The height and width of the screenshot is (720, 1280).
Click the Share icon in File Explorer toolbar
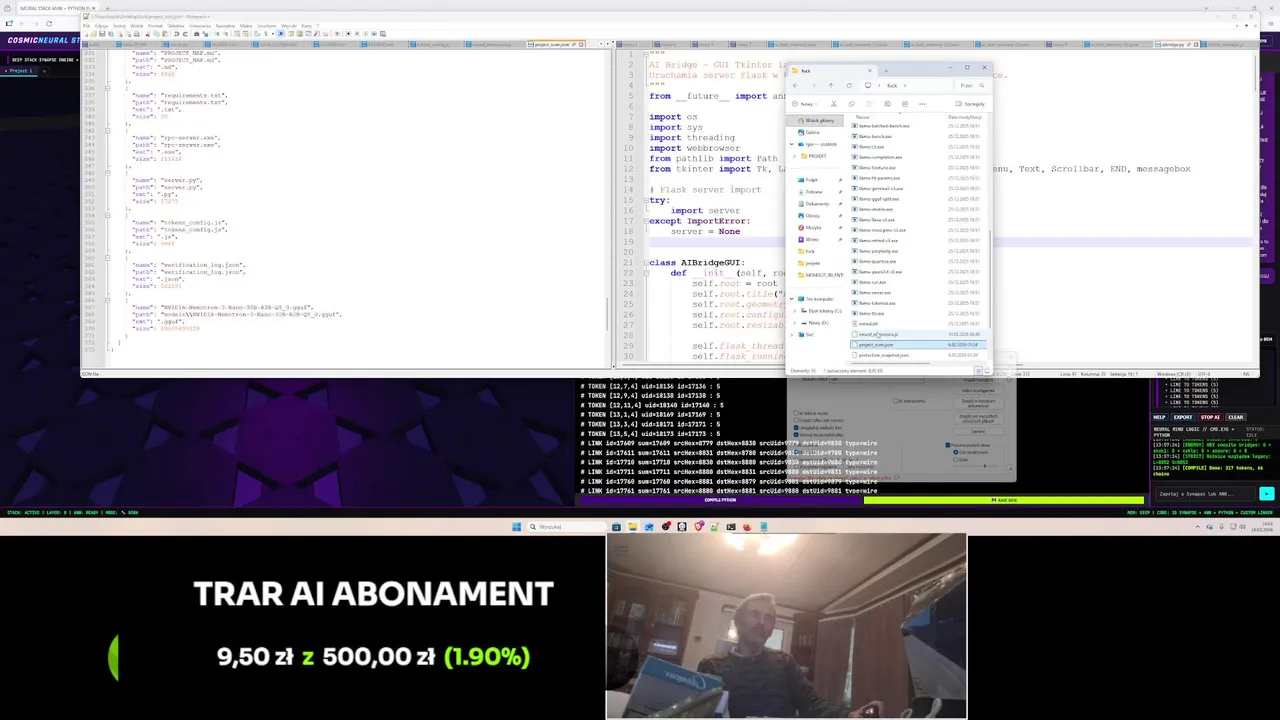coord(905,104)
